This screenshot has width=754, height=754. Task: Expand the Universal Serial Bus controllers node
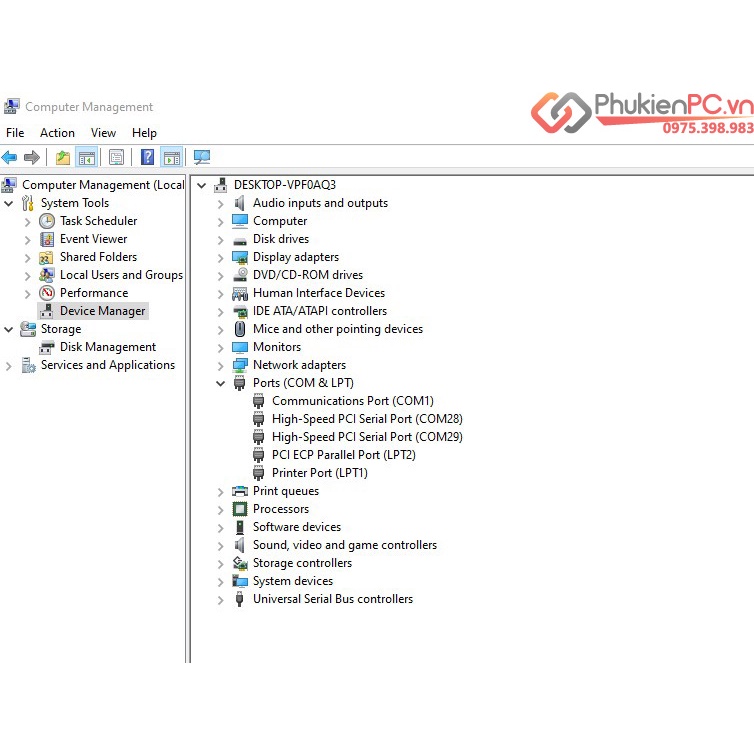[x=221, y=600]
